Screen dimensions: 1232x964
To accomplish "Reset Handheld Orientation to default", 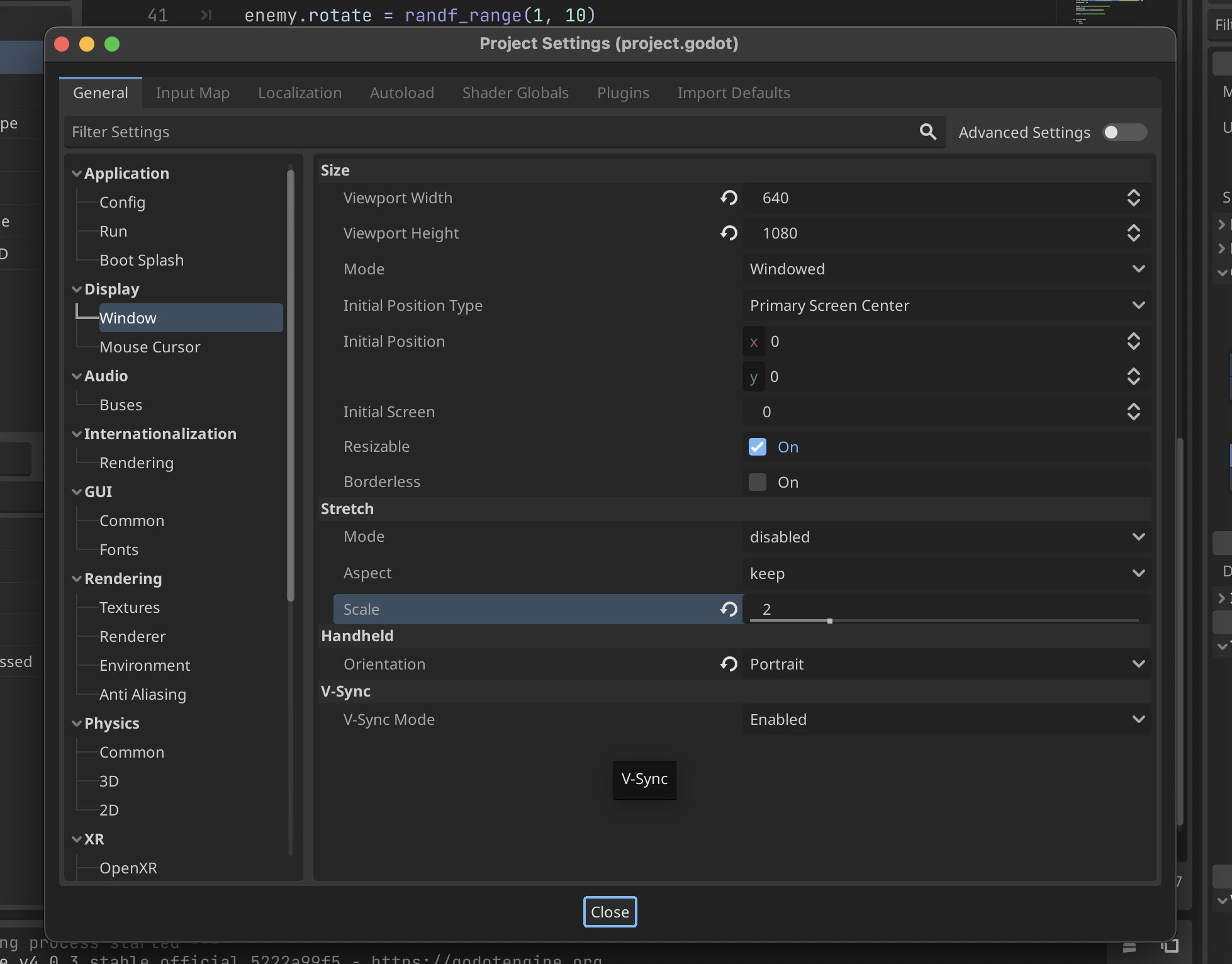I will click(x=729, y=664).
